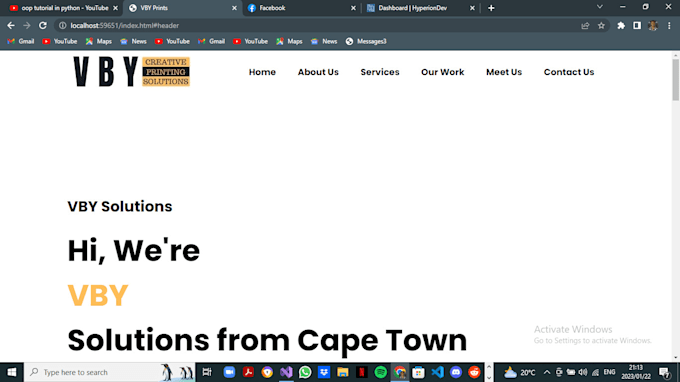This screenshot has height=382, width=680.
Task: Select the VBY Prints tab
Action: (x=182, y=8)
